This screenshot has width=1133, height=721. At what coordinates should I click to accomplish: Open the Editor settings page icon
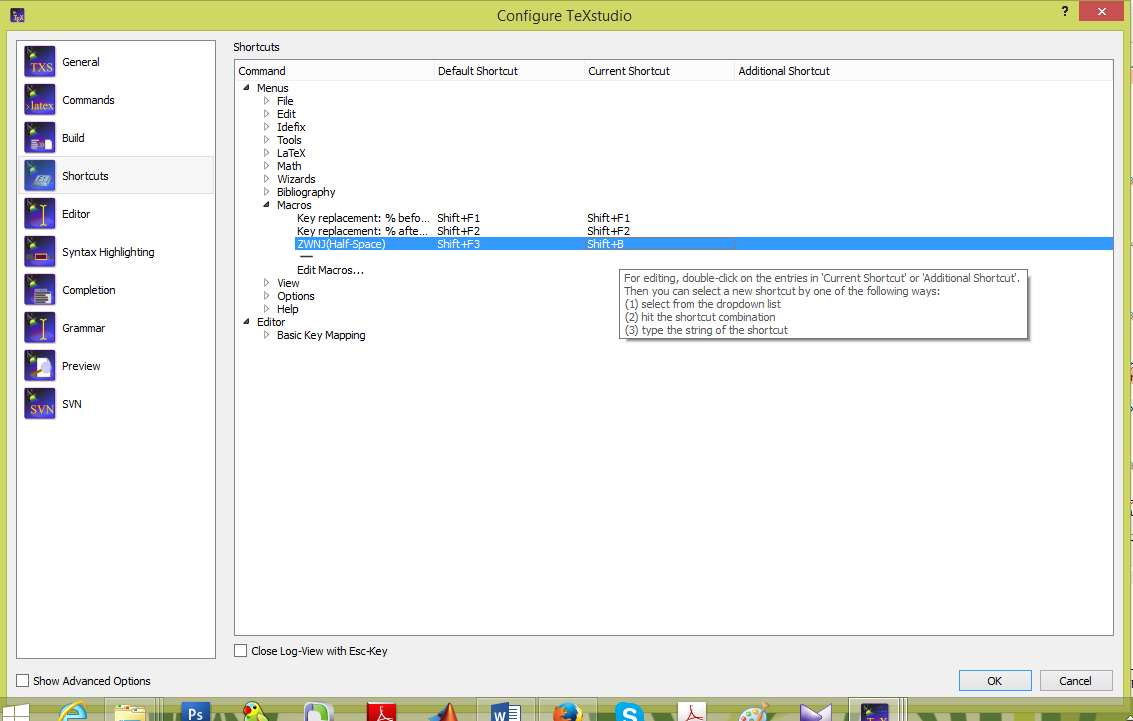[40, 214]
